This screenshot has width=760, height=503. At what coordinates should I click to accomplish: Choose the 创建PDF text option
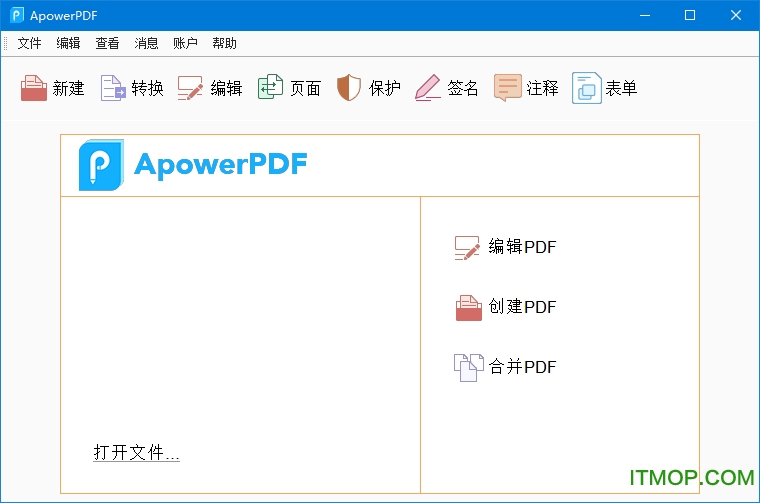click(x=522, y=307)
